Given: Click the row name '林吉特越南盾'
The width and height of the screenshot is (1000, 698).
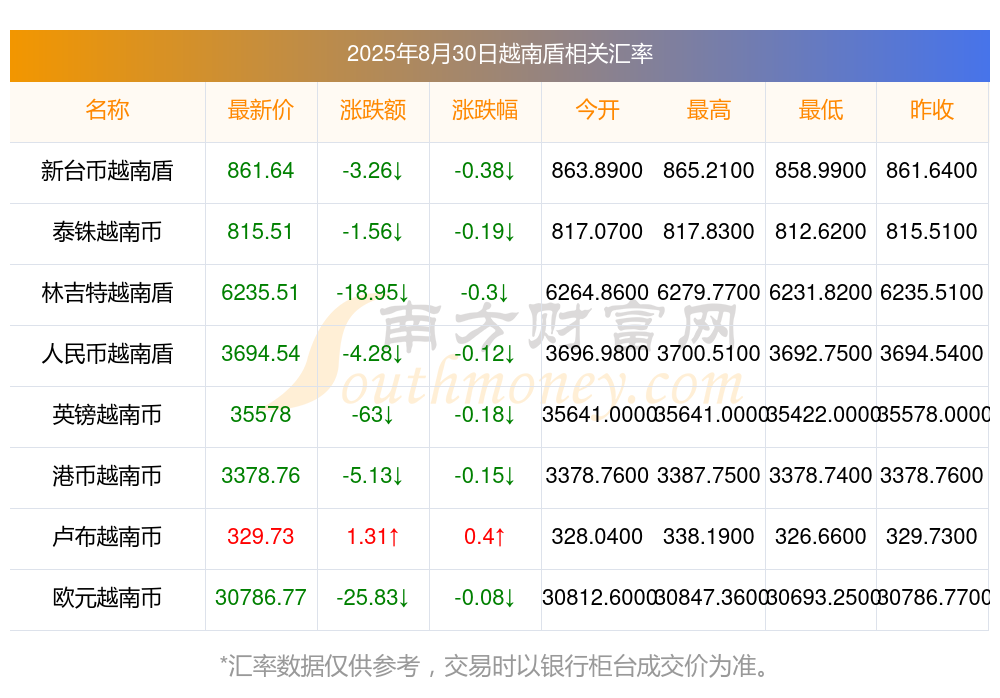Looking at the screenshot, I should coord(107,293).
